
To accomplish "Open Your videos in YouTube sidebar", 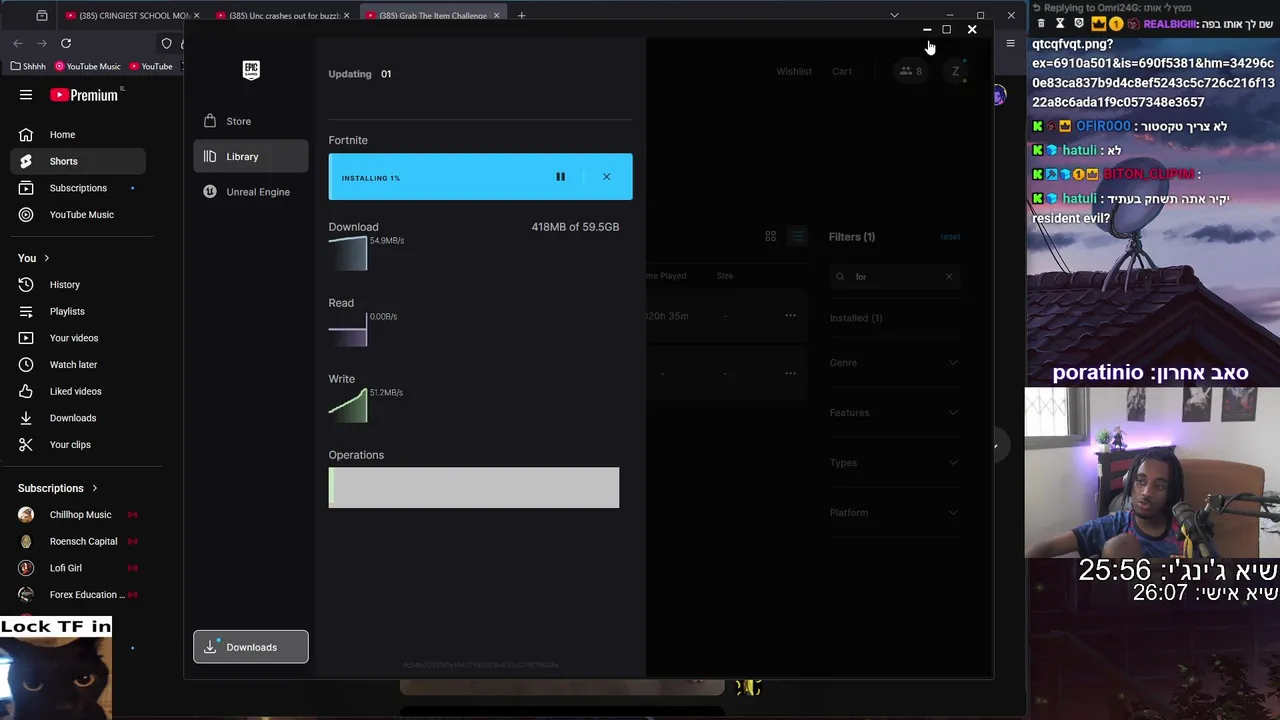I will click(x=78, y=338).
